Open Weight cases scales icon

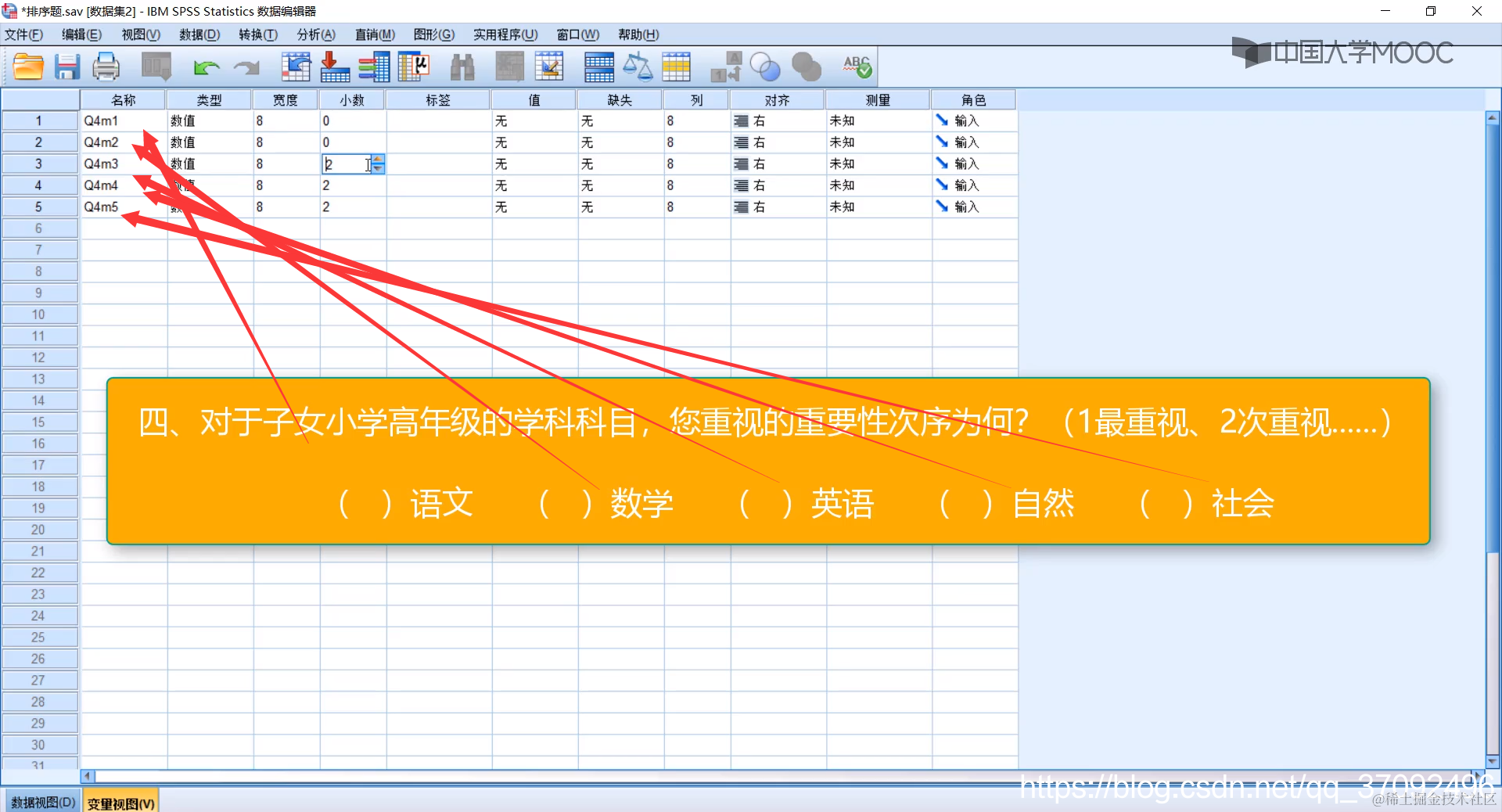(638, 67)
